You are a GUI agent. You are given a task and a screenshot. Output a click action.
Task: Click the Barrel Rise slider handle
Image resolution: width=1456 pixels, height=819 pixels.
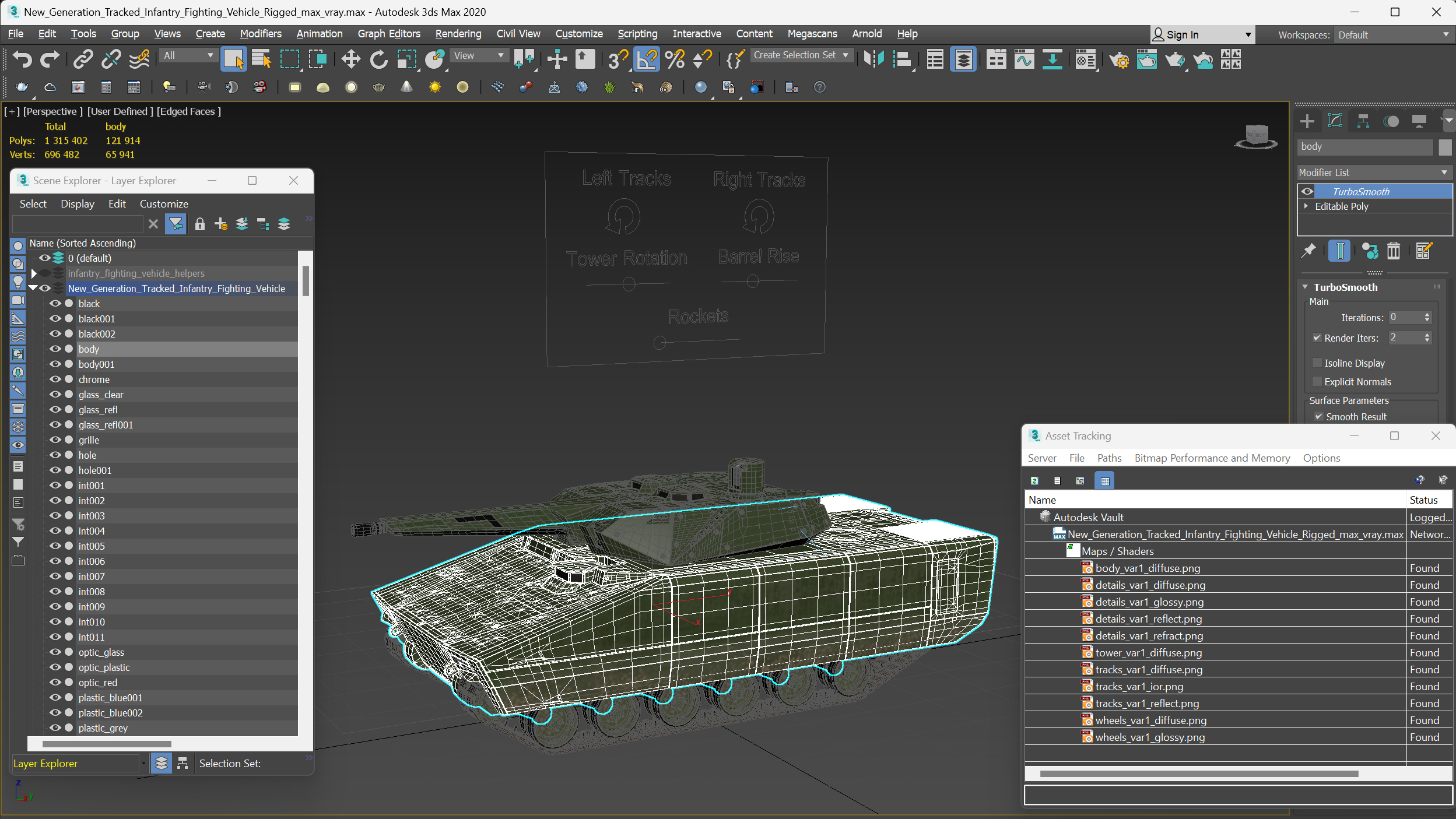pyautogui.click(x=752, y=282)
